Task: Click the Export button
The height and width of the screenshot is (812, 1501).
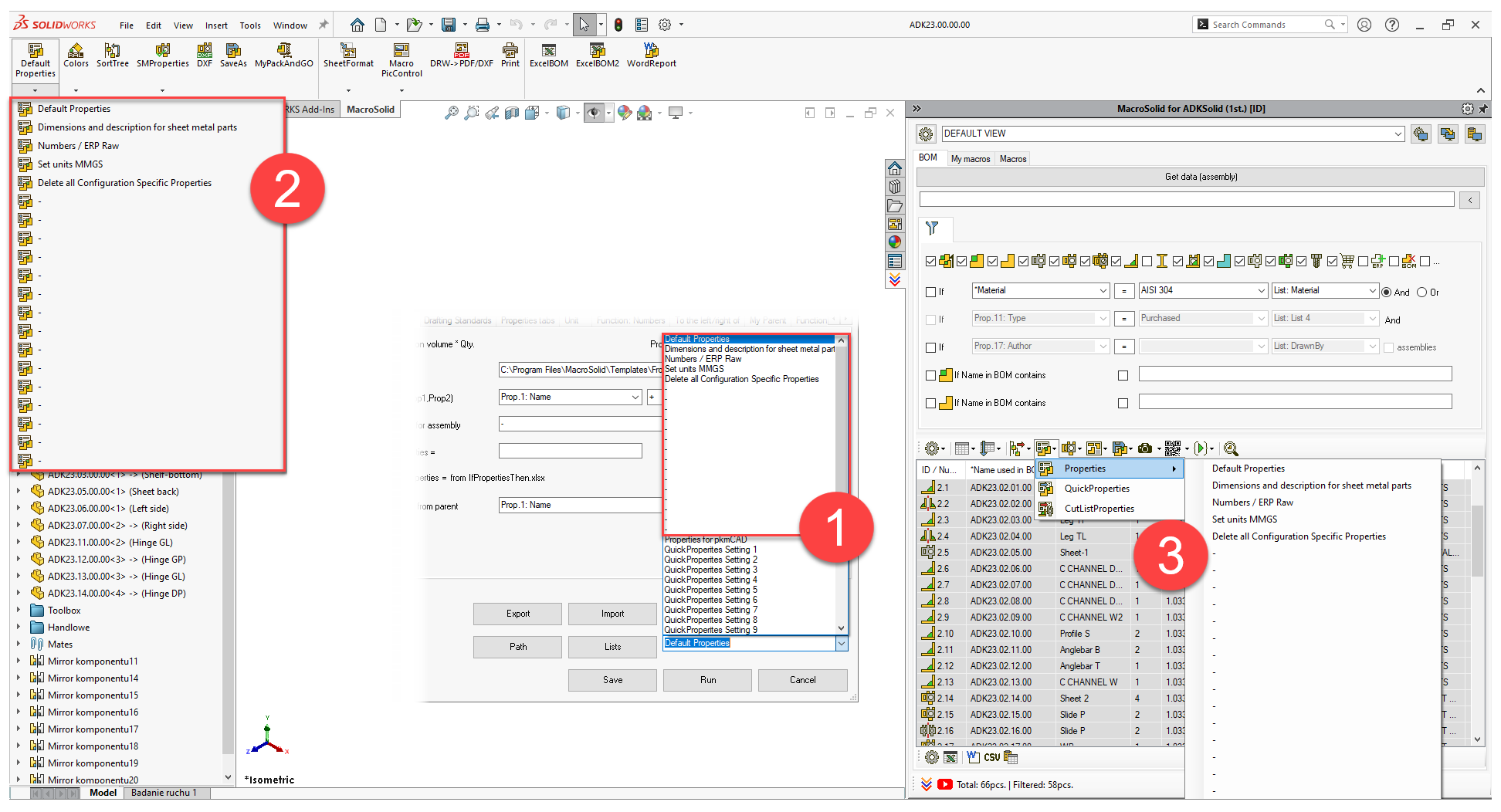Action: [518, 614]
